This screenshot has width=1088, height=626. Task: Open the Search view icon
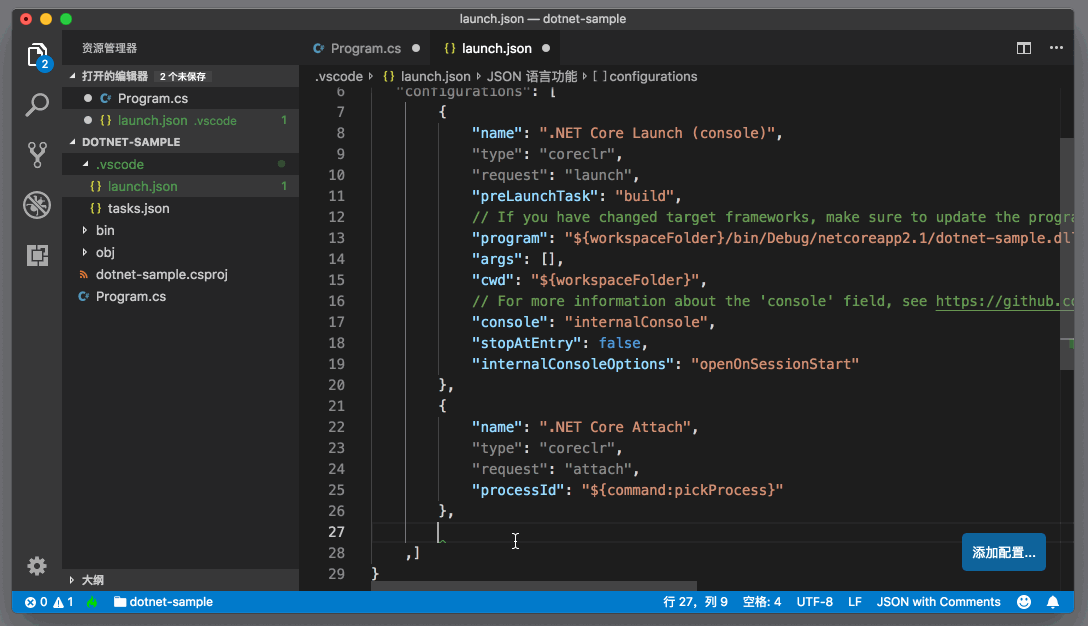(x=37, y=105)
